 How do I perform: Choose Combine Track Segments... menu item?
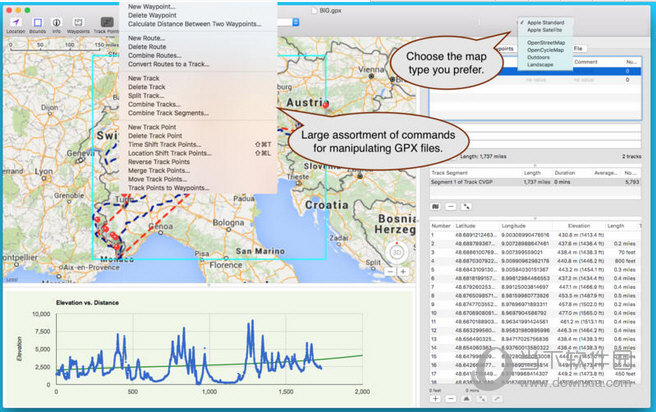pyautogui.click(x=168, y=113)
